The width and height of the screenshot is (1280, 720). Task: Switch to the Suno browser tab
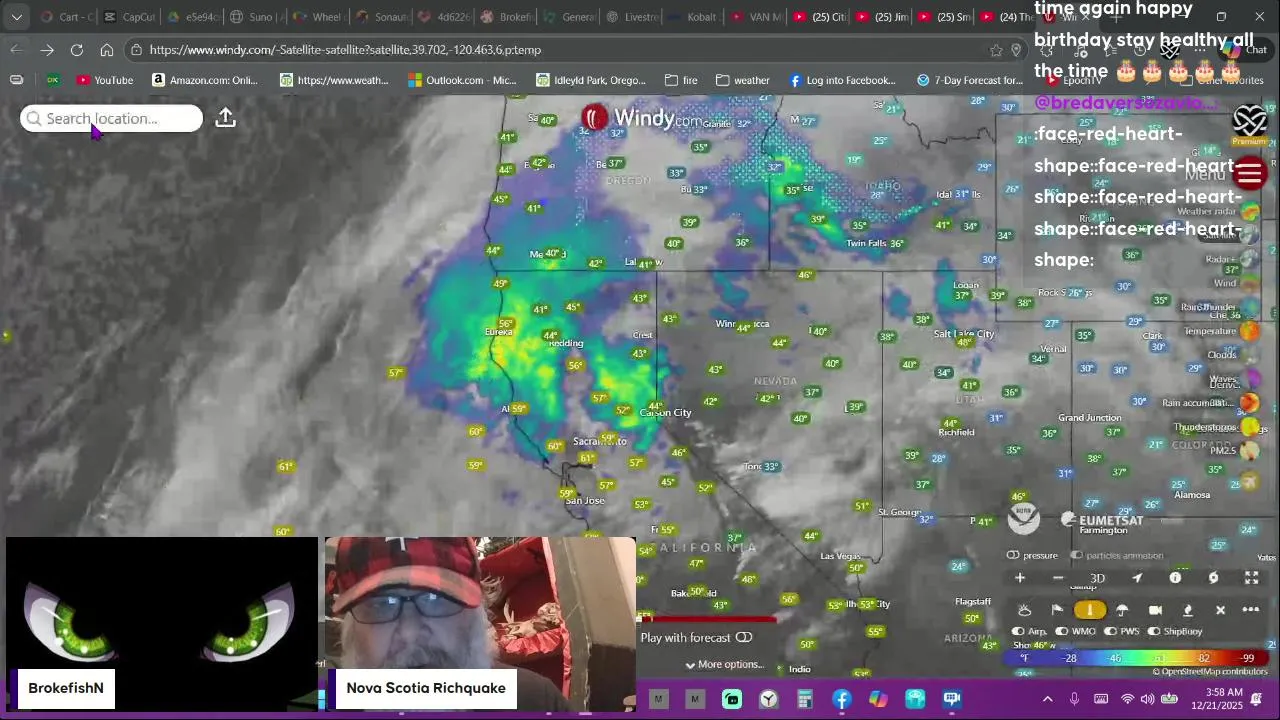[255, 17]
